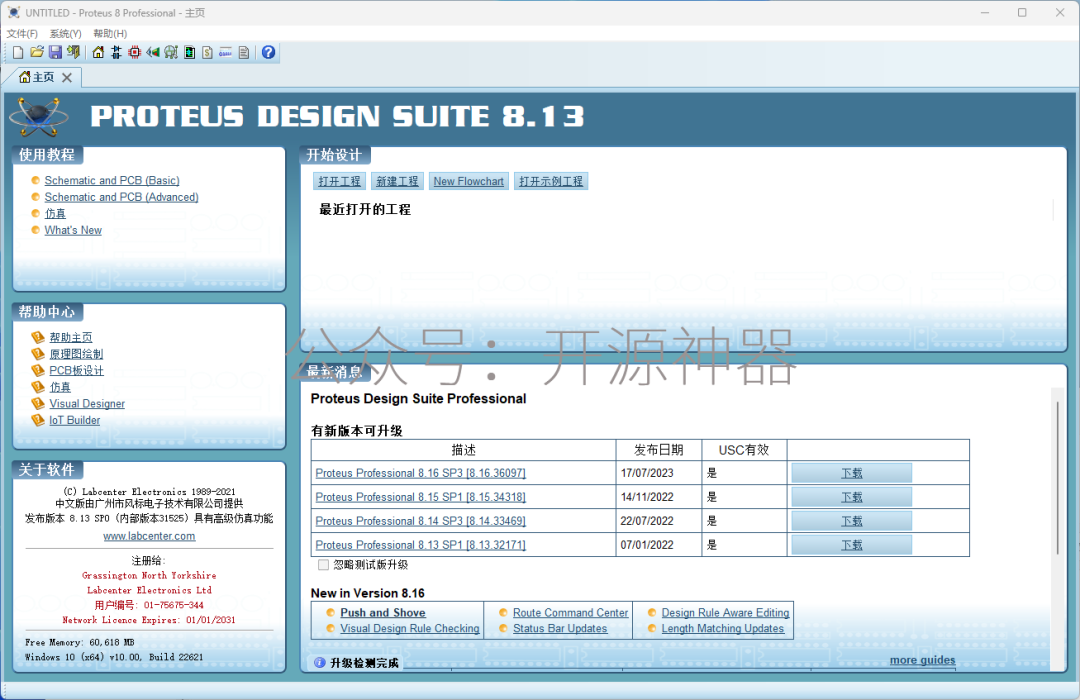The width and height of the screenshot is (1080, 700).
Task: Open the 系统(Y) menu
Action: [x=65, y=33]
